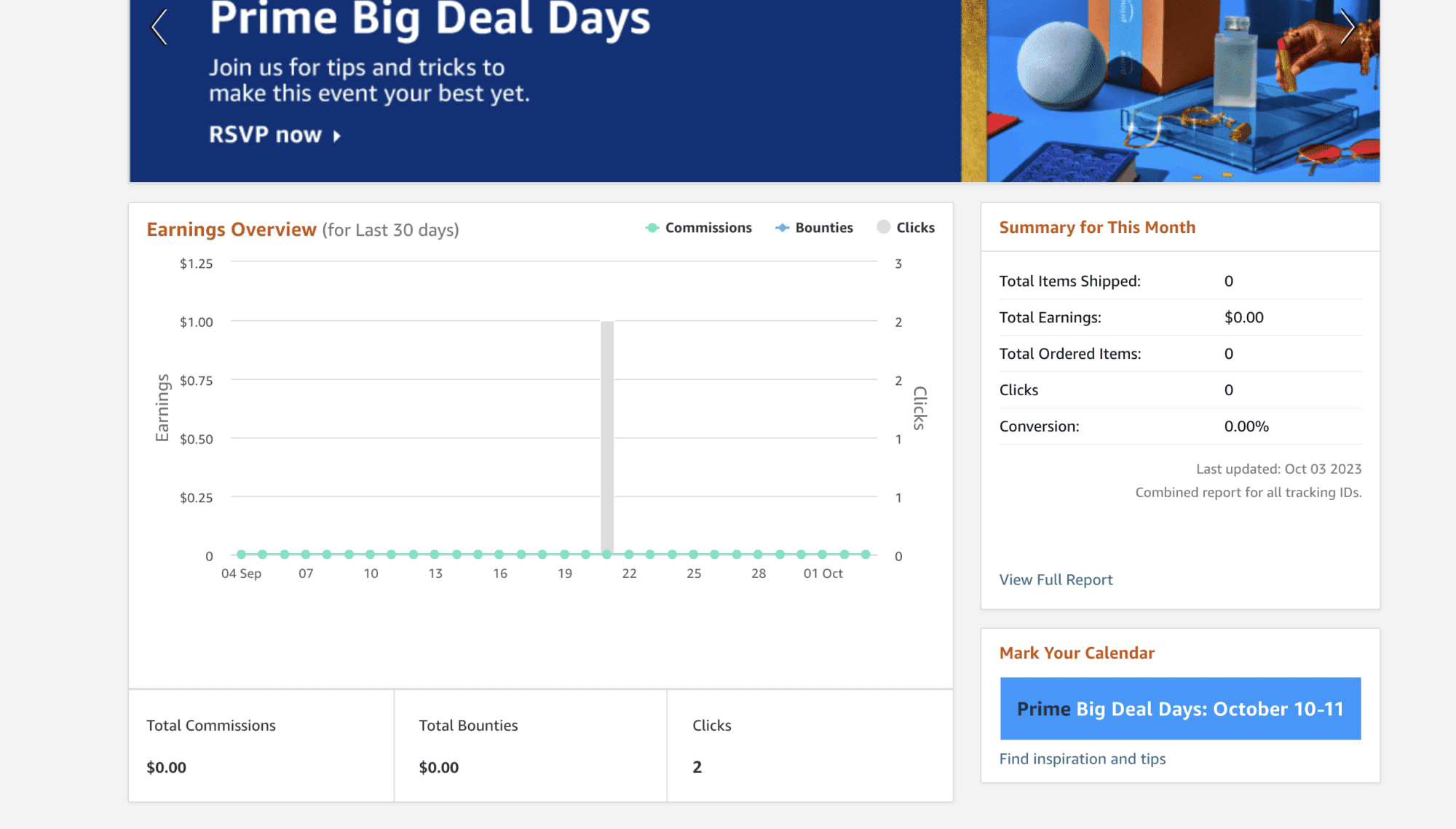1456x829 pixels.
Task: Click the Total Bounties summary cell
Action: click(530, 746)
